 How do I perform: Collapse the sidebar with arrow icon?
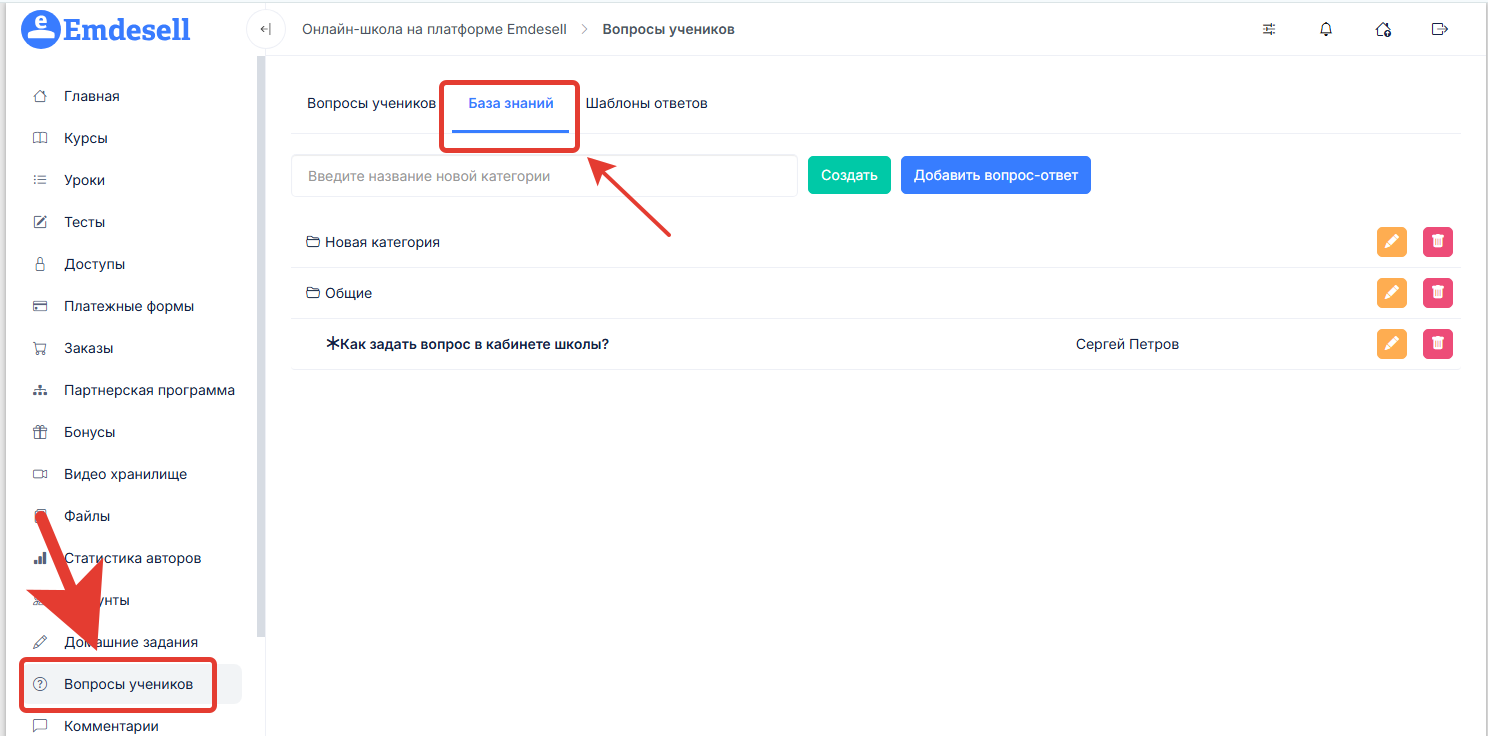coord(265,29)
